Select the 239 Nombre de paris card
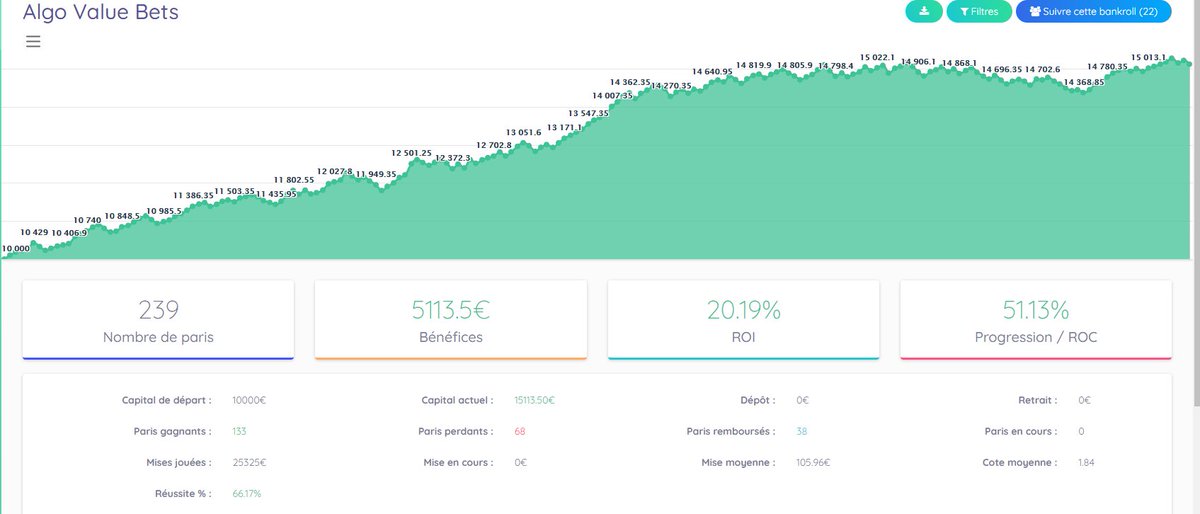Viewport: 1200px width, 514px height. (x=158, y=320)
